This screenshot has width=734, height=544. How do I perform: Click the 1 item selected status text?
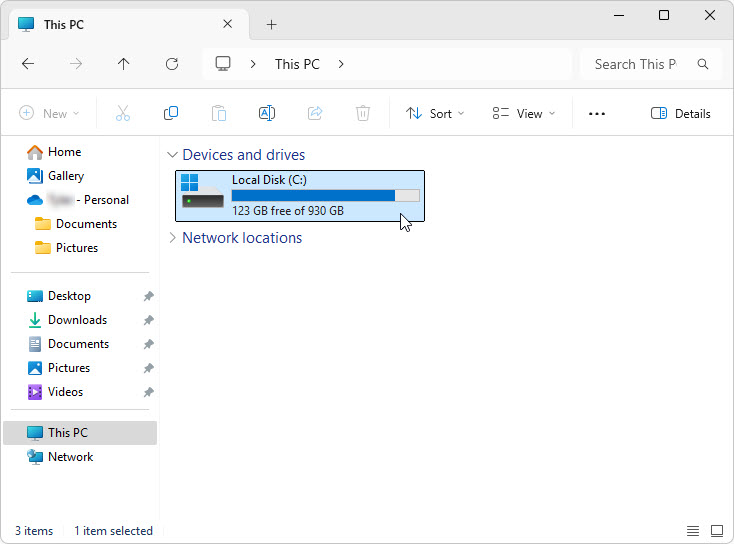tap(113, 531)
